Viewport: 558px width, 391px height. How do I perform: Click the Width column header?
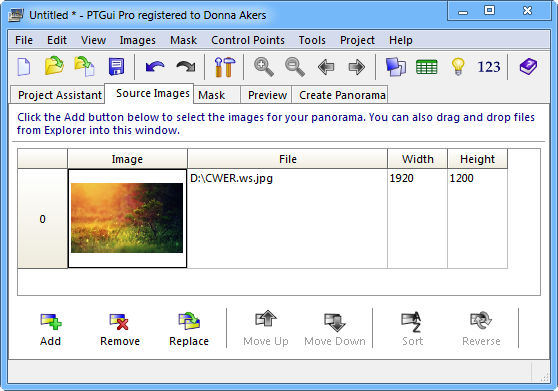point(417,159)
